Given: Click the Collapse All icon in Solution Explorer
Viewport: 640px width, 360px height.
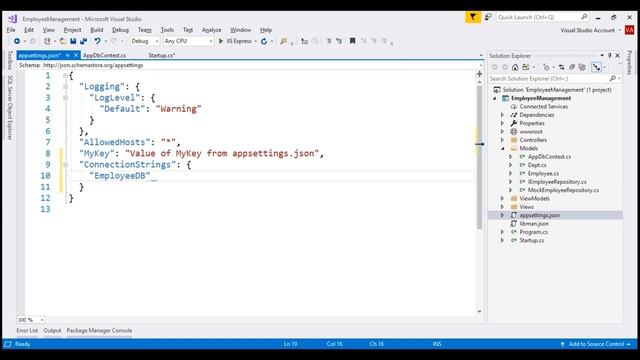Looking at the screenshot, I should point(572,67).
